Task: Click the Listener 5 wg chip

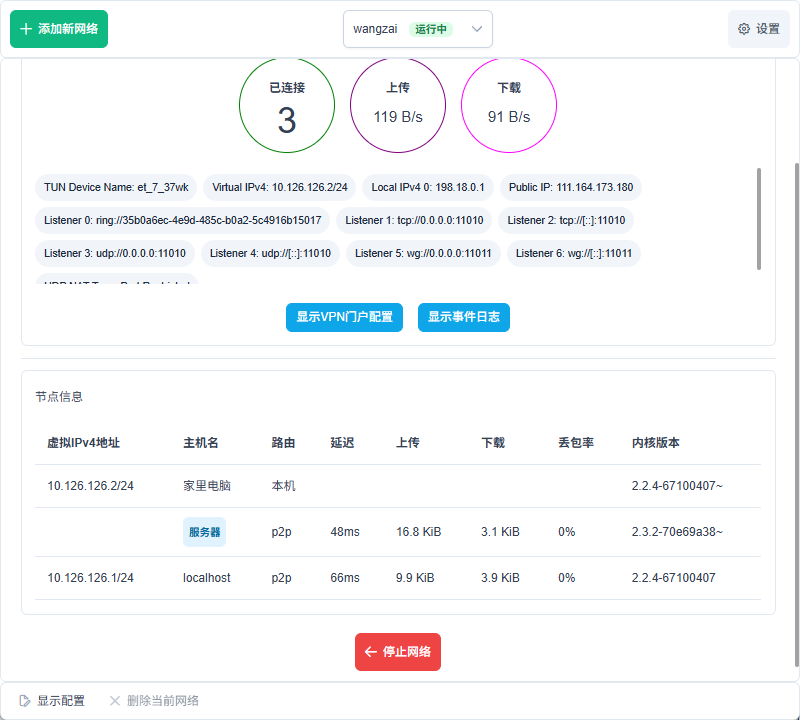Action: pos(423,253)
